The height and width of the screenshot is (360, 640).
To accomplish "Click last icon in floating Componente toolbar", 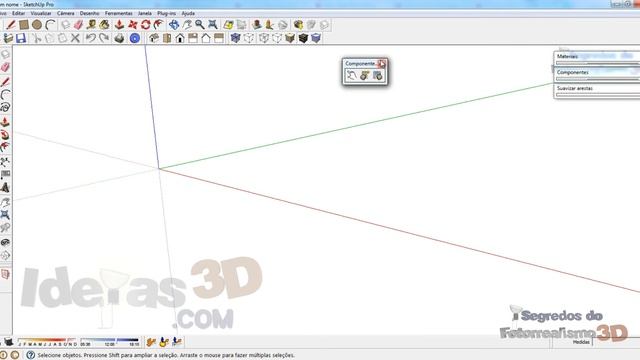I will coord(378,76).
